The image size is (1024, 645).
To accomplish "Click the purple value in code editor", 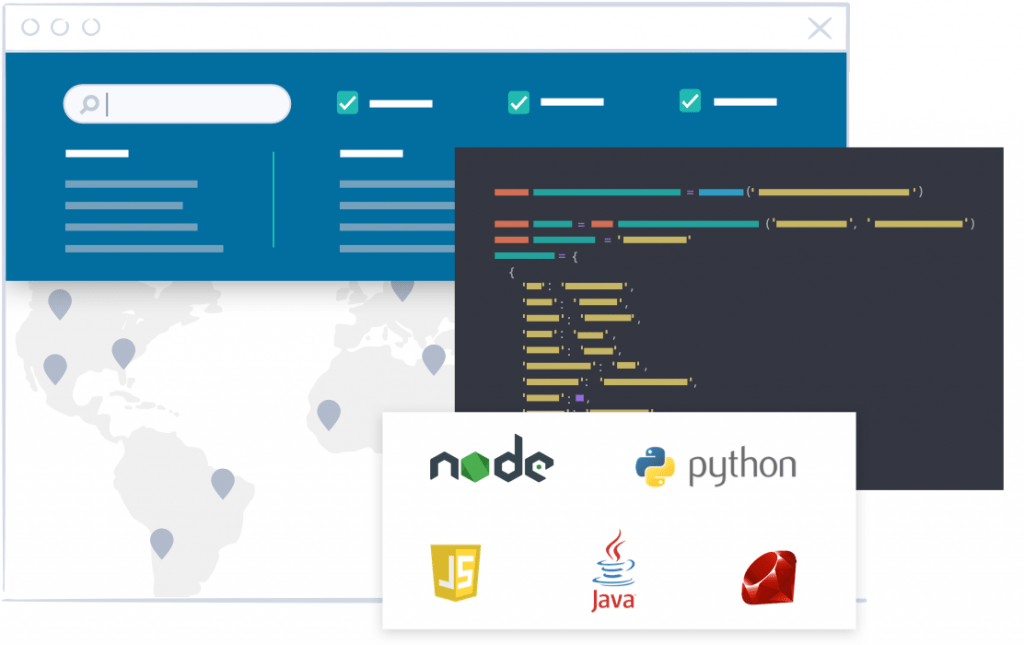I will click(x=579, y=398).
